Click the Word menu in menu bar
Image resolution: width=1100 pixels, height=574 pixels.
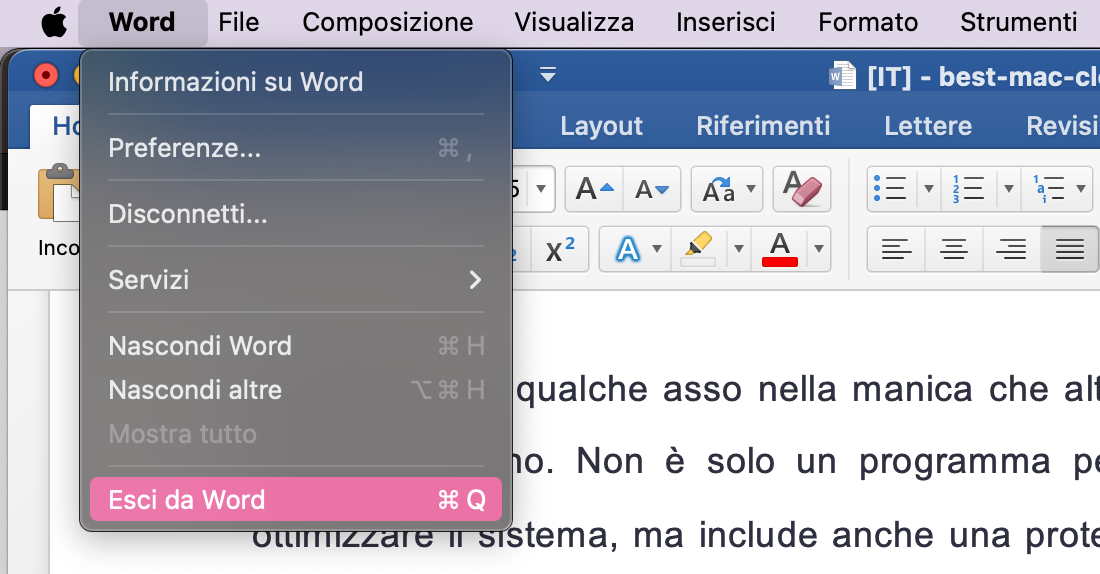tap(142, 22)
